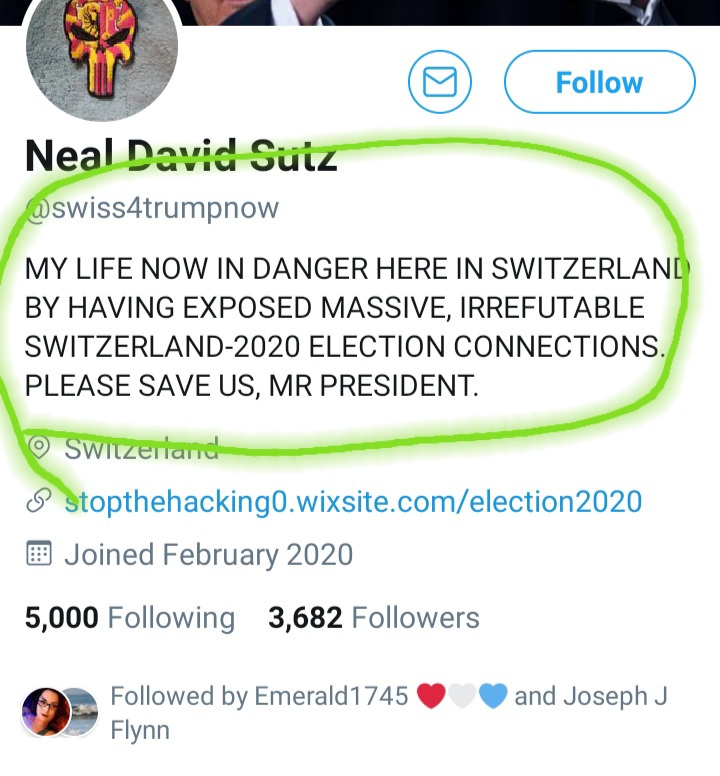Click the blue heart emoji
Screen dimensions: 720x776
[493, 696]
